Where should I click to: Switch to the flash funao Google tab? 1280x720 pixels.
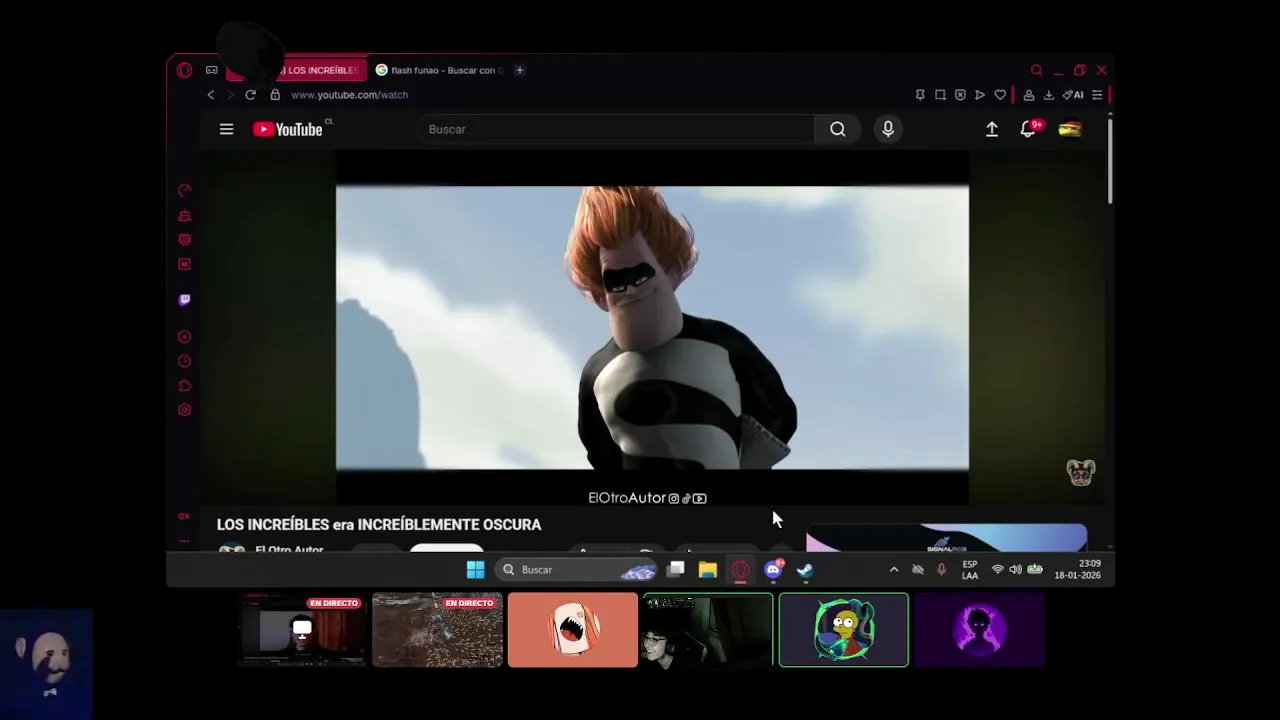439,70
